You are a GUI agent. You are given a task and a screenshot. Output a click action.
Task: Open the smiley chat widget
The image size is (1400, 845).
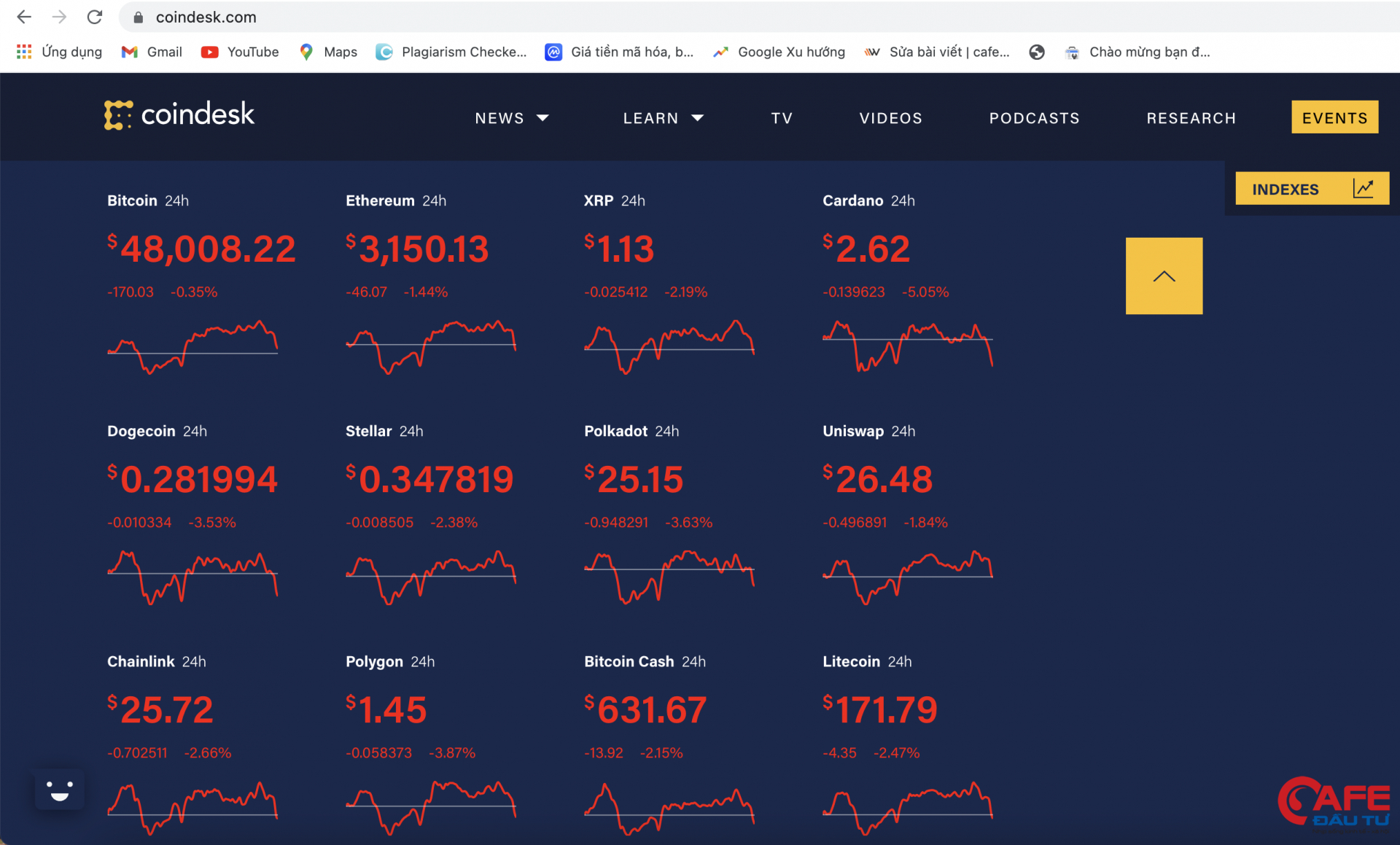tap(60, 790)
